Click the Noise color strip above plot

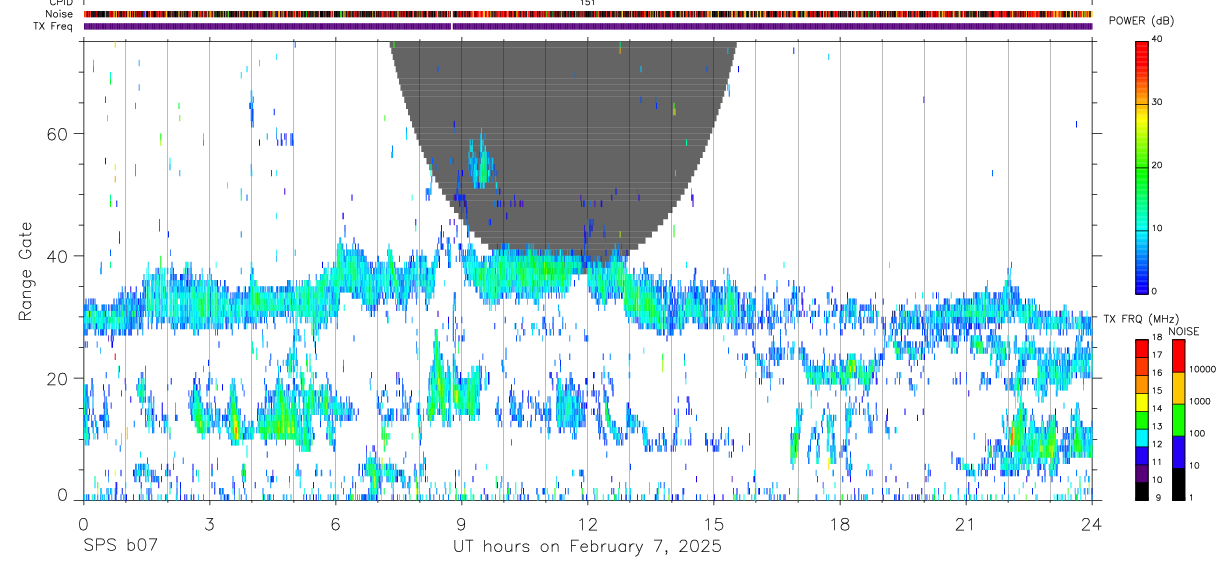coord(588,14)
